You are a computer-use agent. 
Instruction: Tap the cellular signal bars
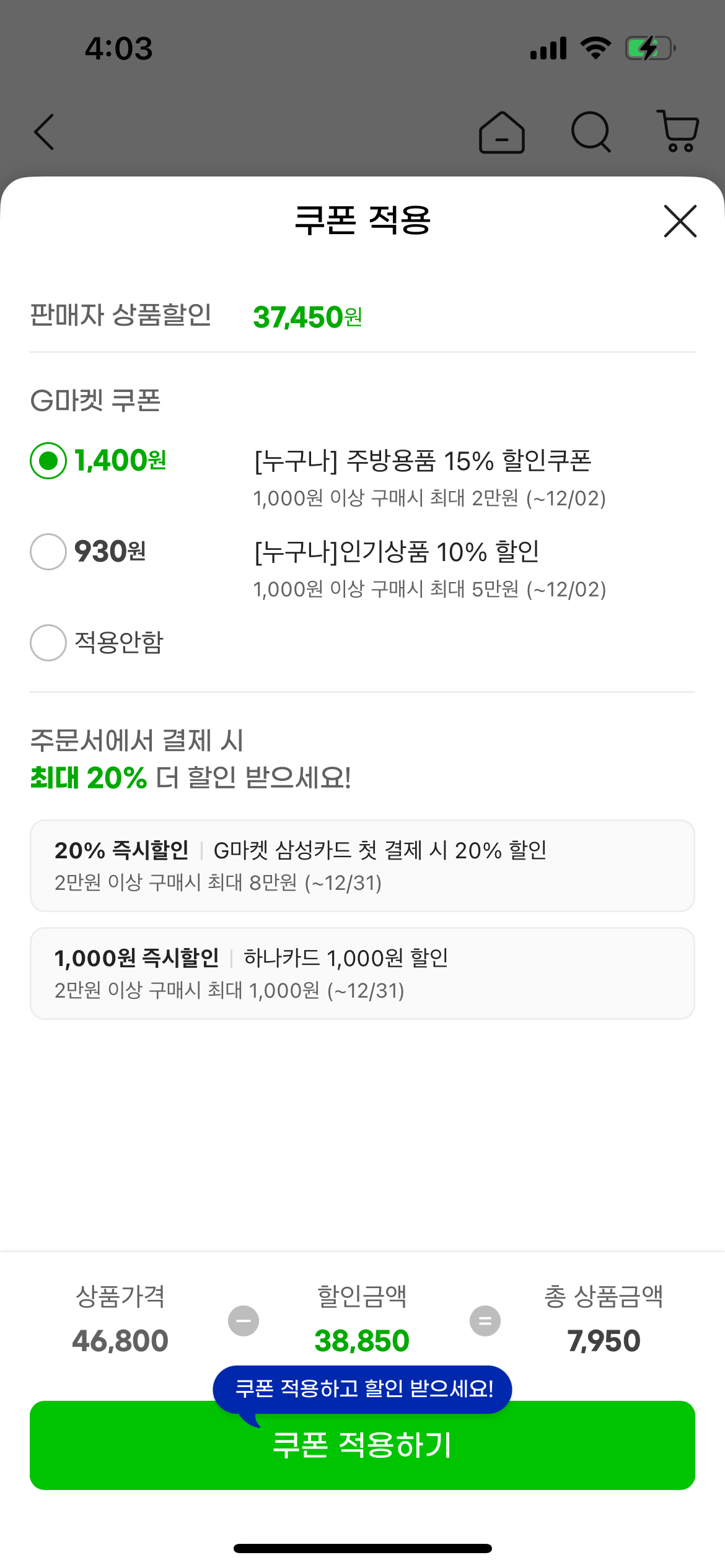[548, 48]
